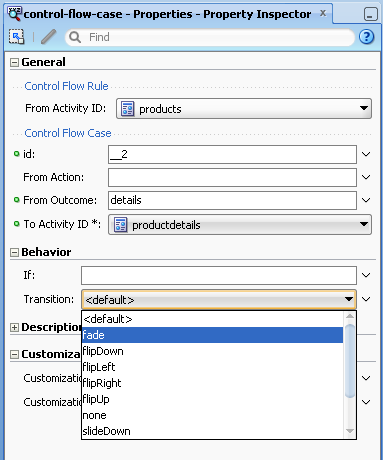Click the transition list scroll up arrow

(350, 316)
